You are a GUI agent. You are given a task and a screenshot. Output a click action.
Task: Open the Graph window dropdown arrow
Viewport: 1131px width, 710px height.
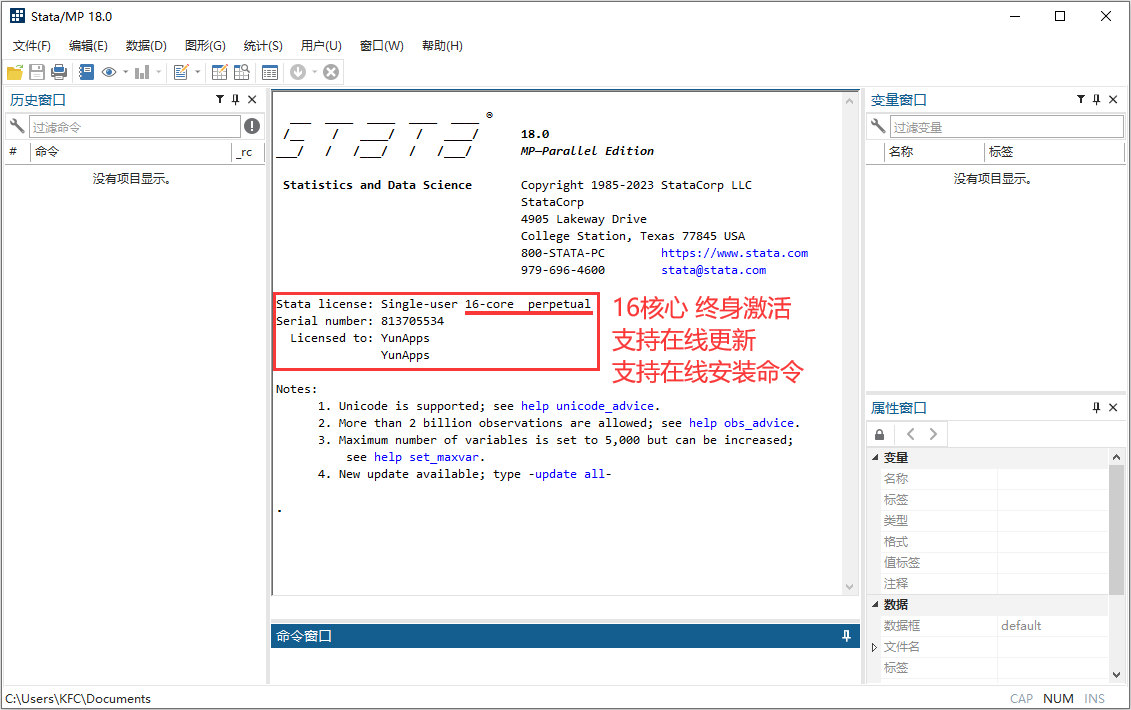(x=159, y=72)
